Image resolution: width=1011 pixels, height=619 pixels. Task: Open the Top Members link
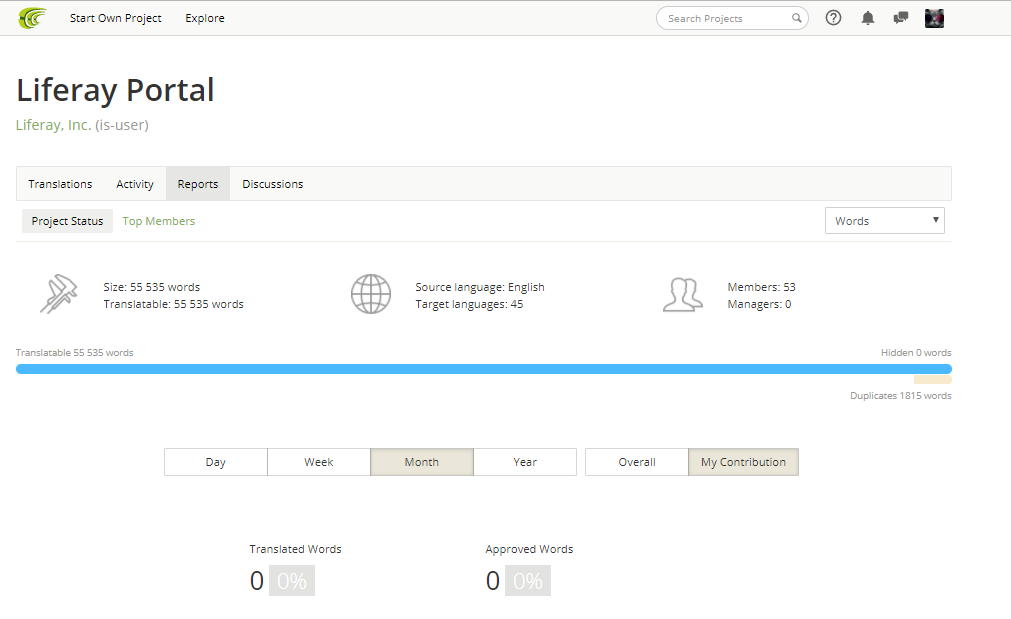(x=159, y=221)
